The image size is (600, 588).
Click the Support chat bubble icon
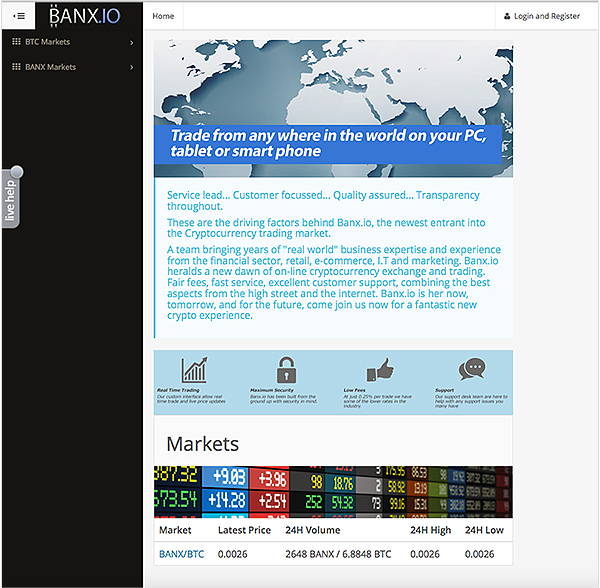click(x=472, y=368)
